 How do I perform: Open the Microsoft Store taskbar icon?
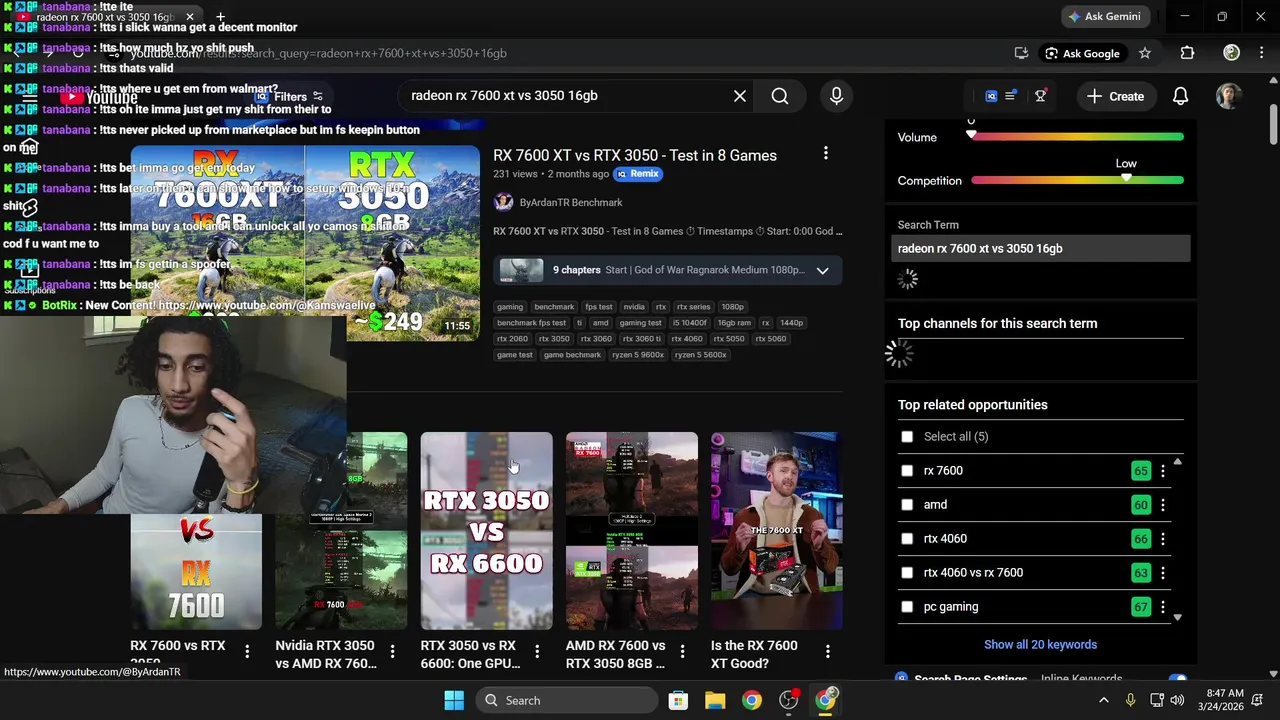click(678, 700)
